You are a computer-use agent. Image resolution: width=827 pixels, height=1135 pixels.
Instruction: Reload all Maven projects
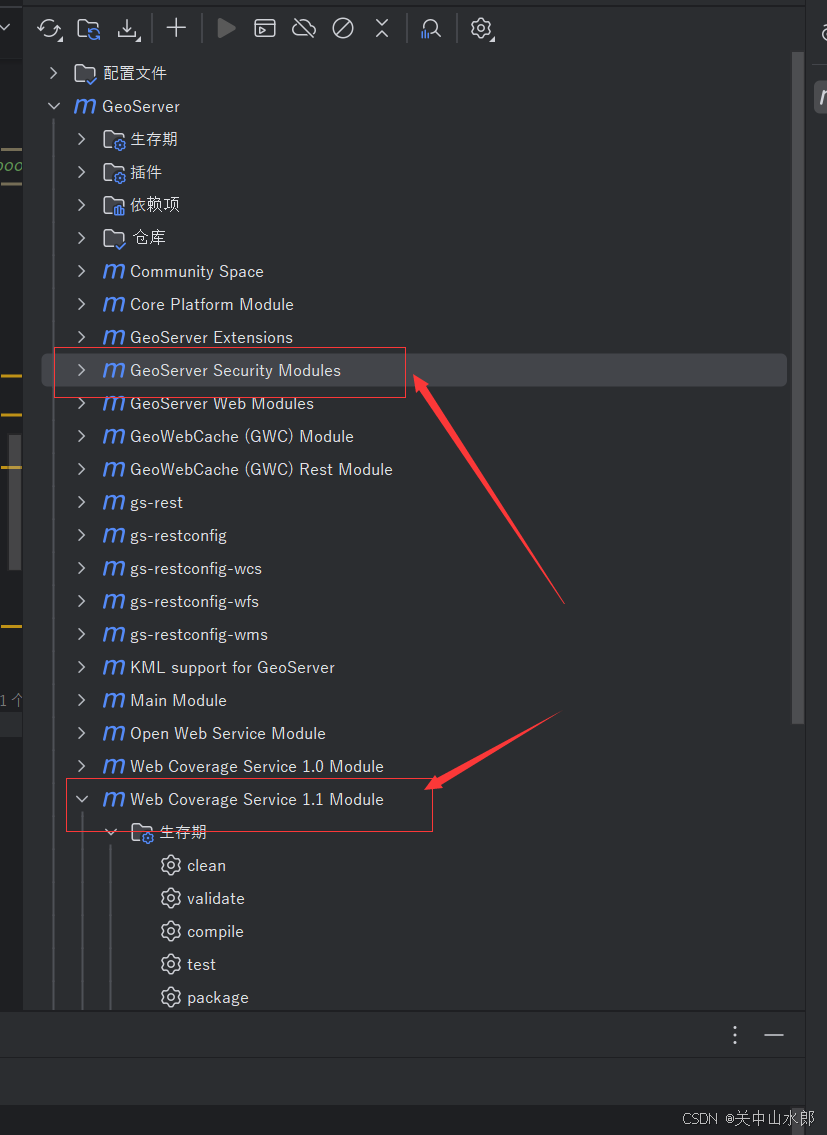point(48,28)
